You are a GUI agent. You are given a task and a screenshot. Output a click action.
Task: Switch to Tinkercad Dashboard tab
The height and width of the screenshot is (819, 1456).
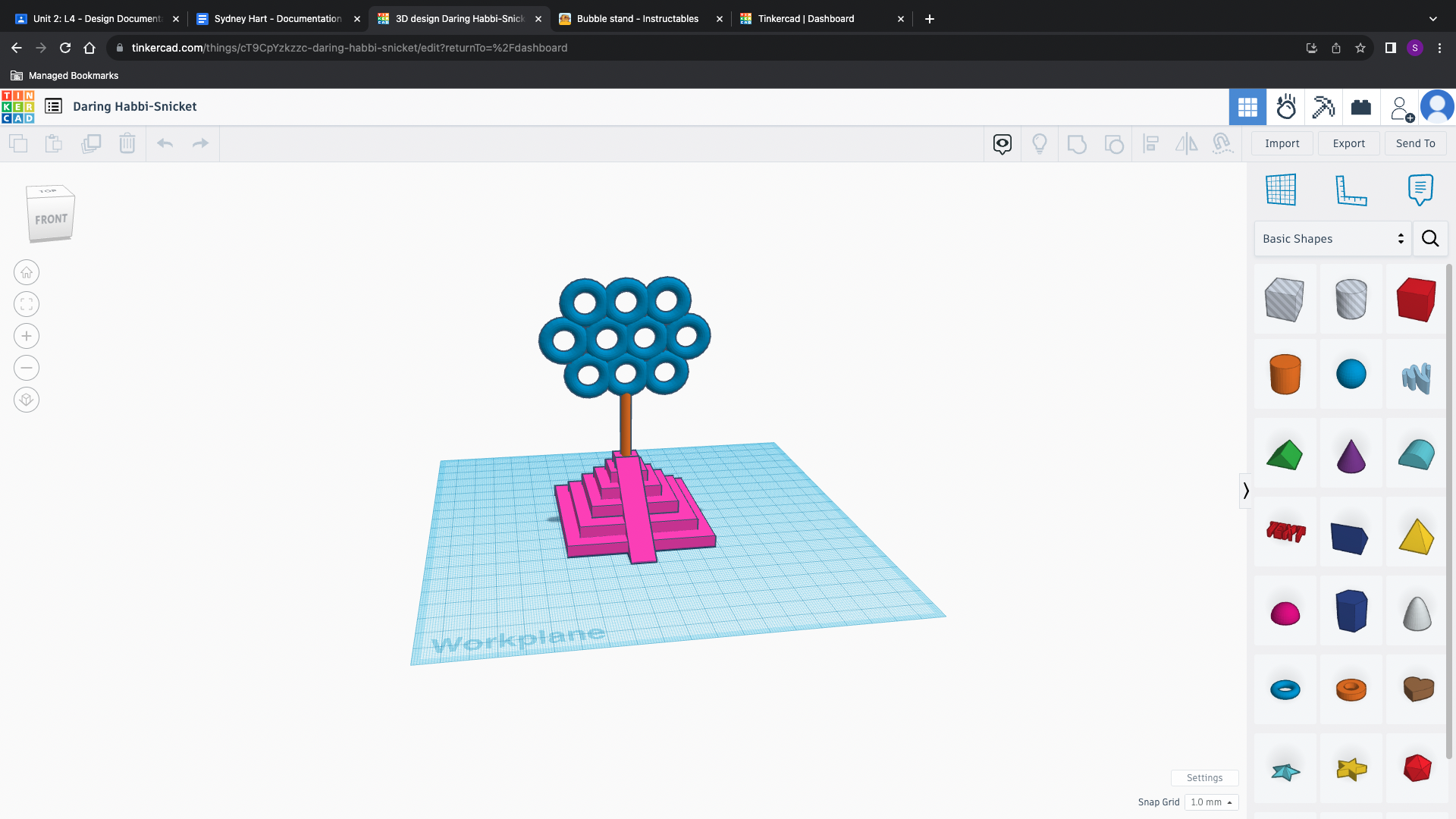pyautogui.click(x=805, y=19)
